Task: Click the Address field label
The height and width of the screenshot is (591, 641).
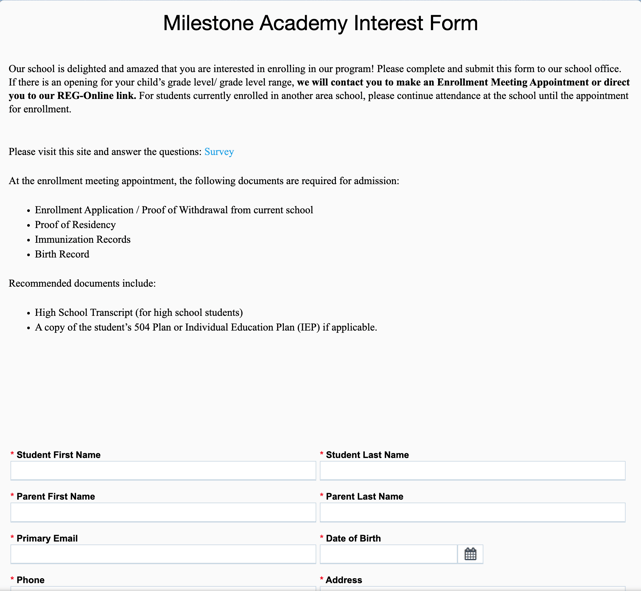Action: (344, 580)
